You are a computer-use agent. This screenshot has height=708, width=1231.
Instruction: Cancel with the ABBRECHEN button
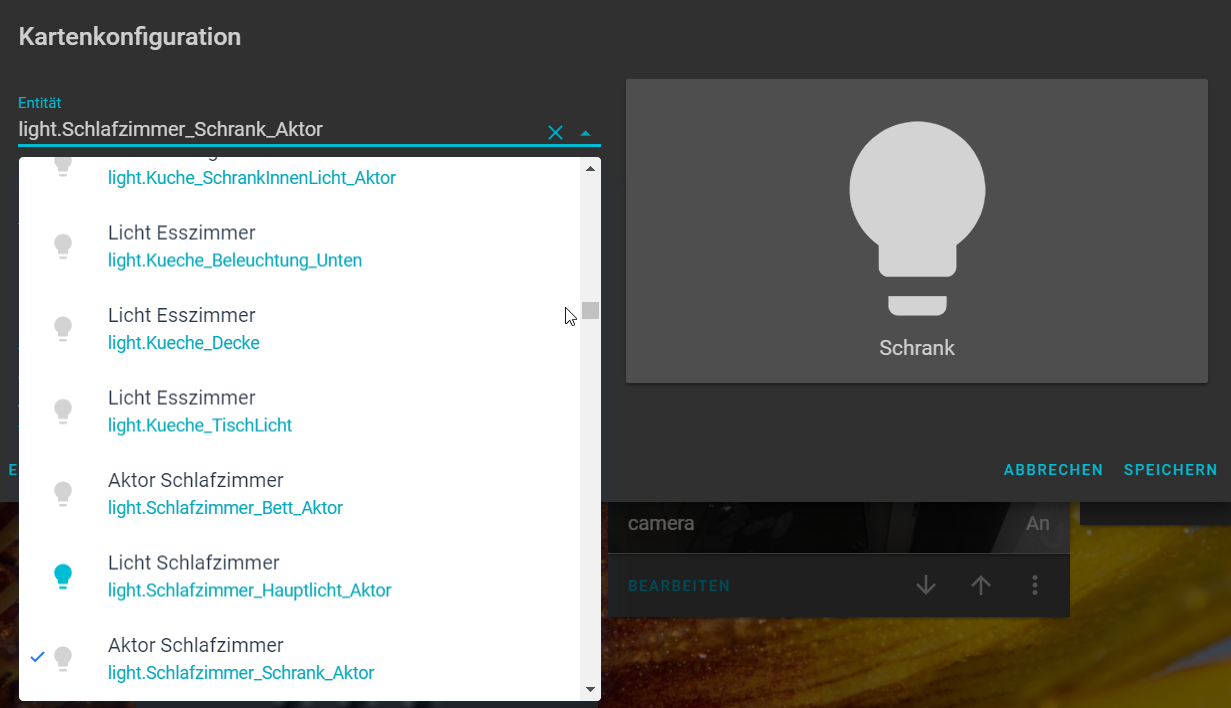click(1053, 470)
